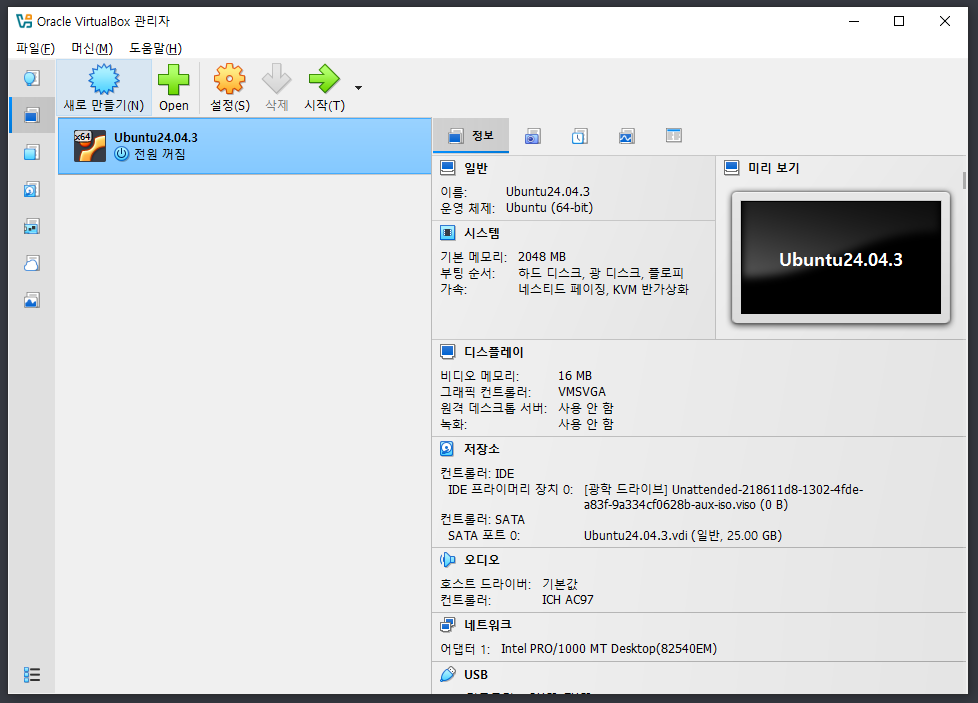The height and width of the screenshot is (703, 978).
Task: Click the 오디오 speaker section icon
Action: coord(447,560)
